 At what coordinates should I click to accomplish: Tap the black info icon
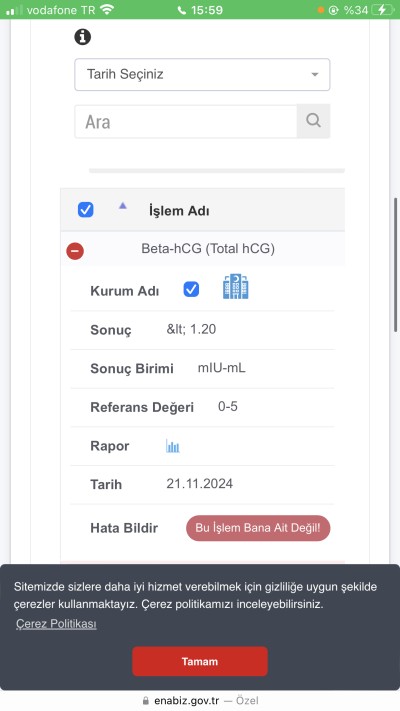click(83, 37)
